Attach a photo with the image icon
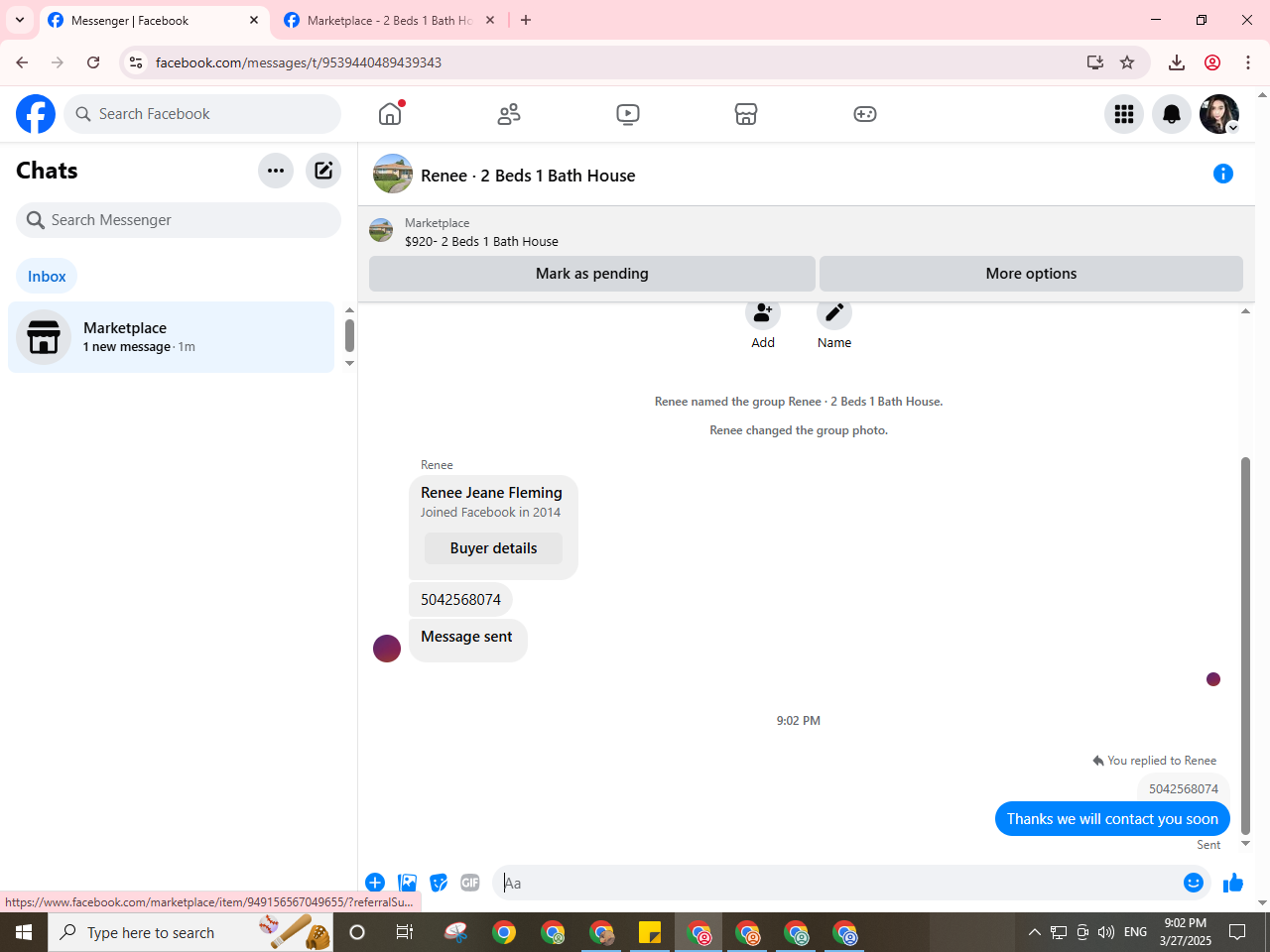1270x952 pixels. [x=407, y=883]
